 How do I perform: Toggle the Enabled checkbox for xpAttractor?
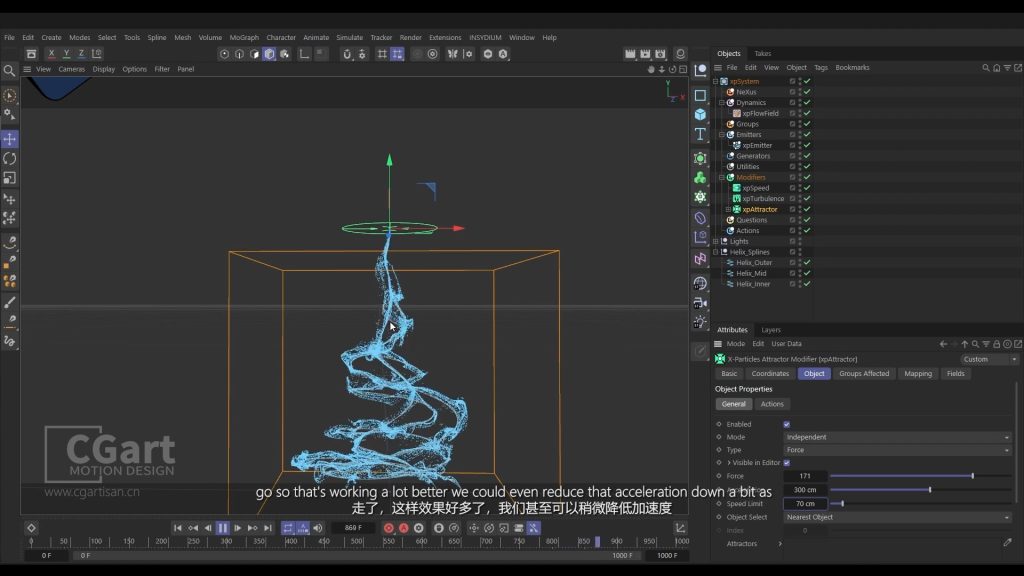[786, 424]
